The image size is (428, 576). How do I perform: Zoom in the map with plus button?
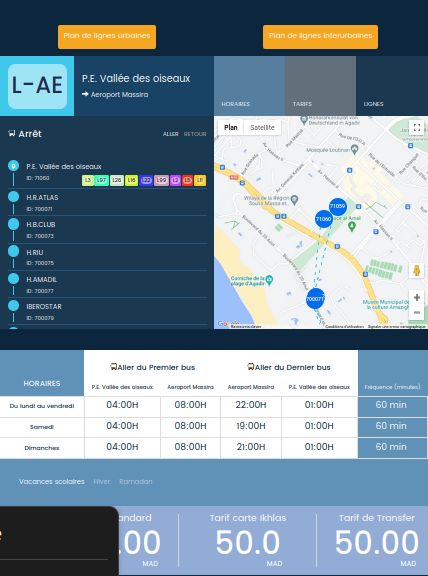tap(417, 297)
